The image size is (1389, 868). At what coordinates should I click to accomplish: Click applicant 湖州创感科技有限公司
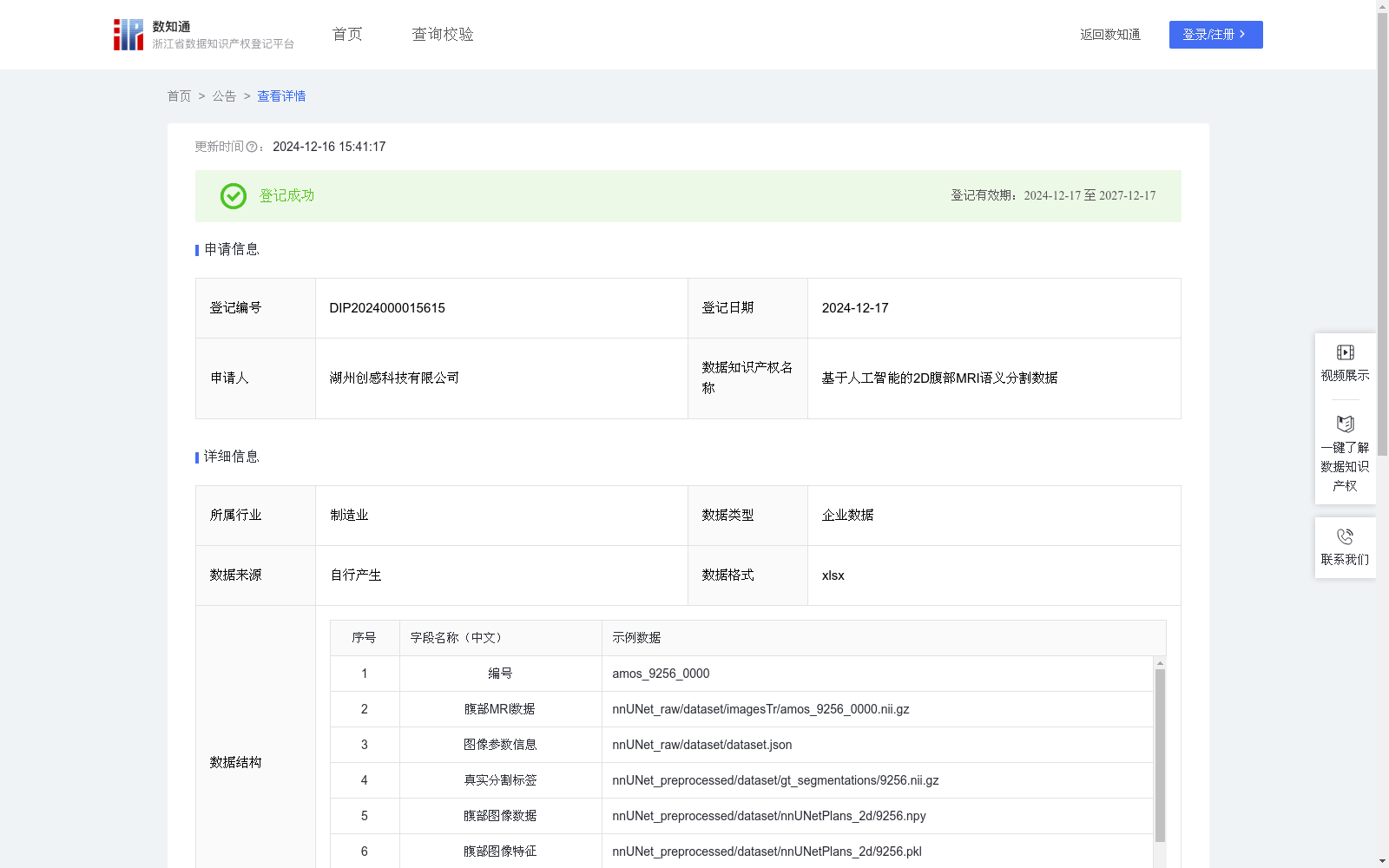[394, 378]
